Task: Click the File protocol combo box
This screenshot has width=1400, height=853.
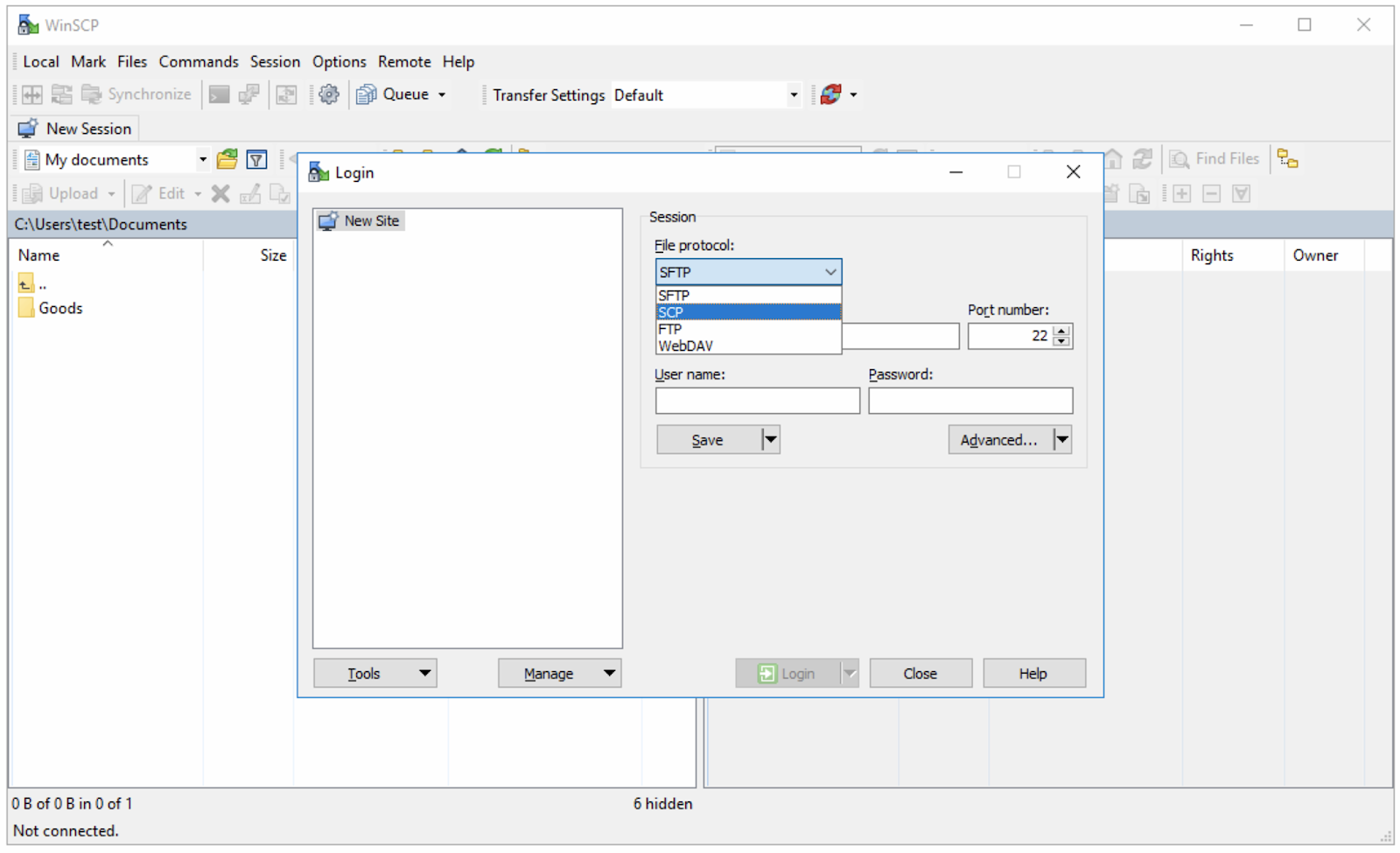Action: (748, 272)
